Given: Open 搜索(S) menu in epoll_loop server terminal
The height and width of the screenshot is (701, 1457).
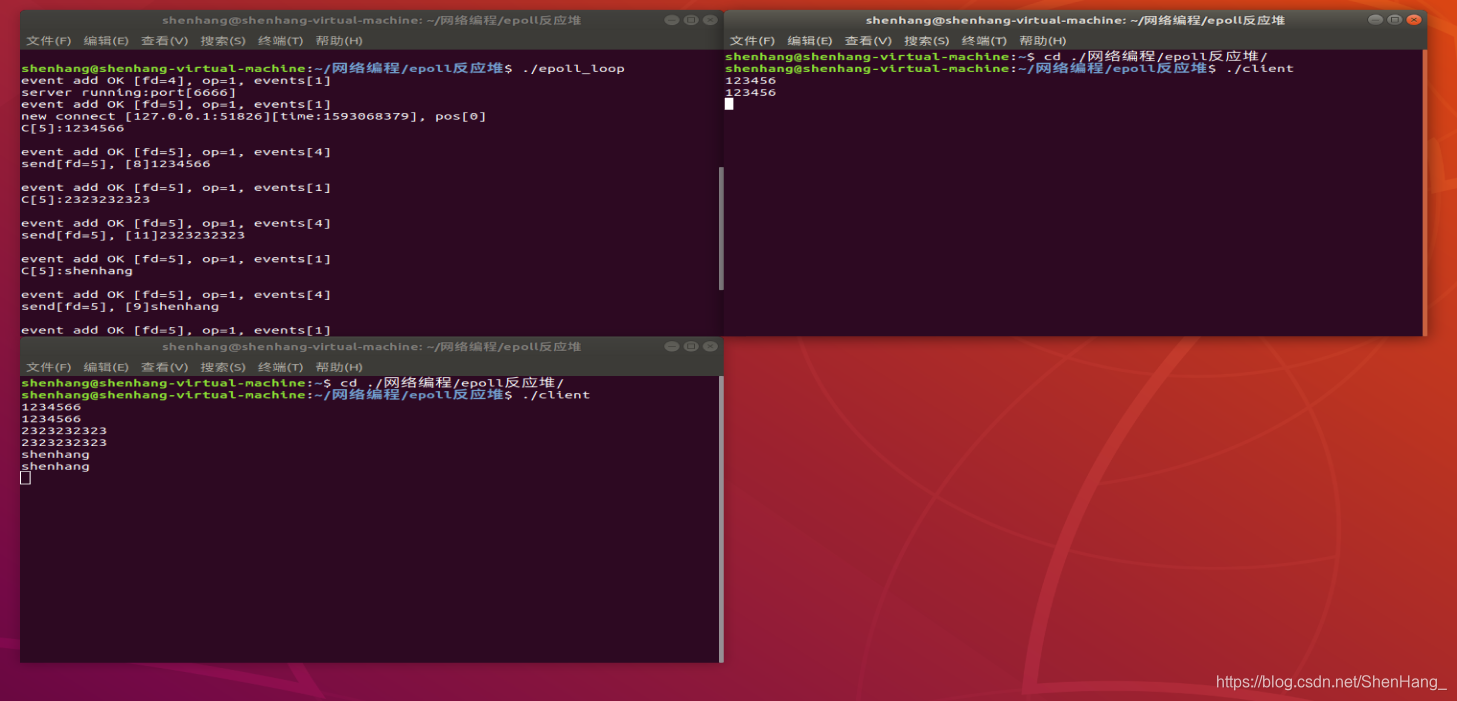Looking at the screenshot, I should tap(222, 41).
